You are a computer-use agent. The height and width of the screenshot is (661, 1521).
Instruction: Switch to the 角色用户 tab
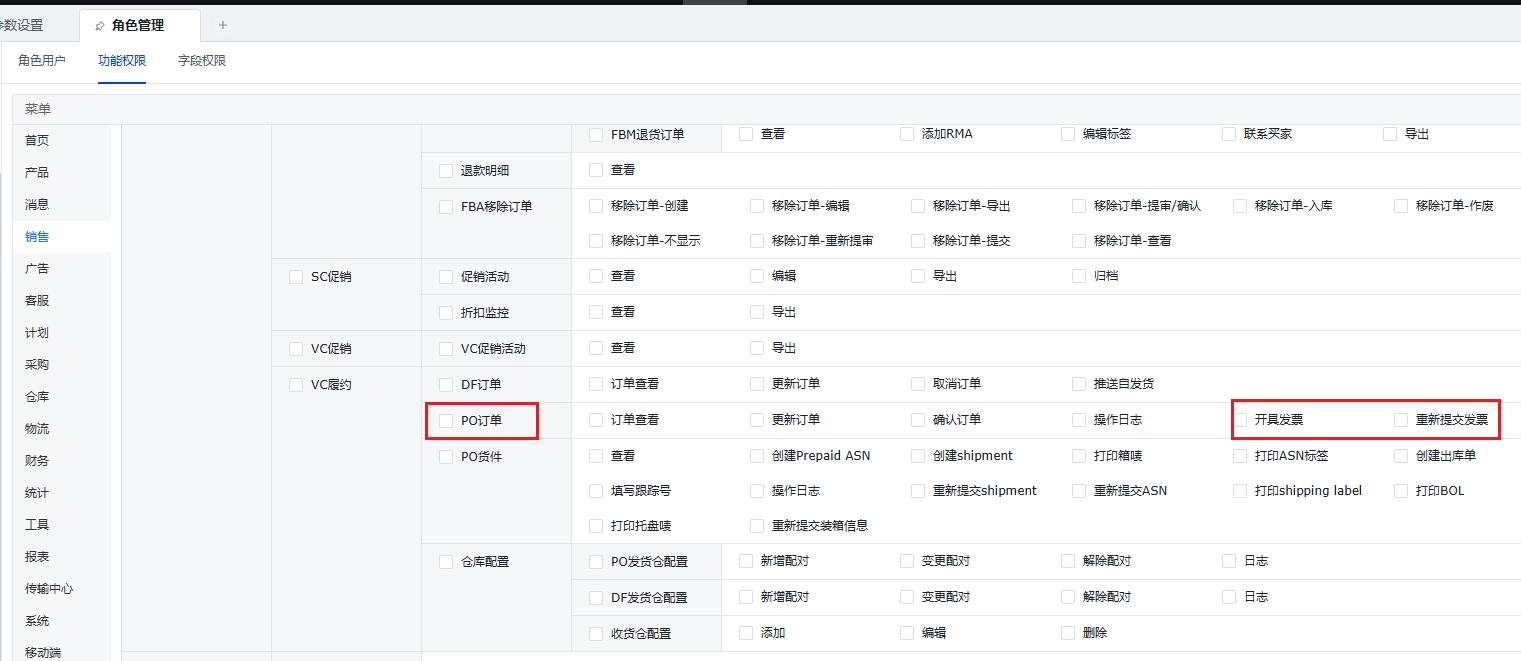[x=42, y=61]
